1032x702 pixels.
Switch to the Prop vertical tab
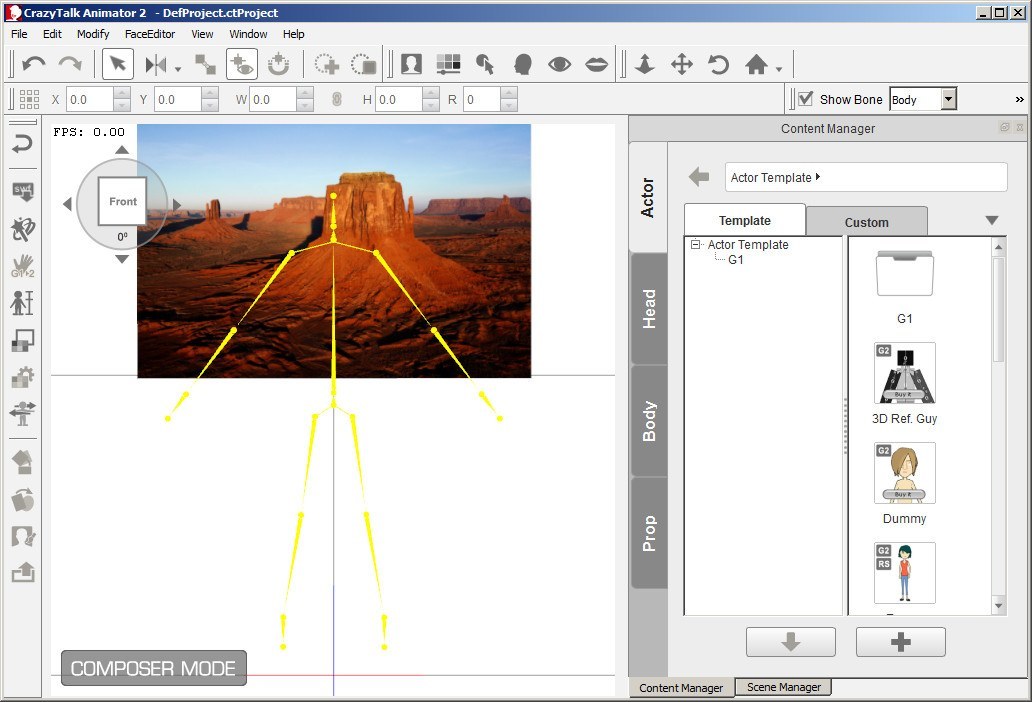(x=648, y=533)
